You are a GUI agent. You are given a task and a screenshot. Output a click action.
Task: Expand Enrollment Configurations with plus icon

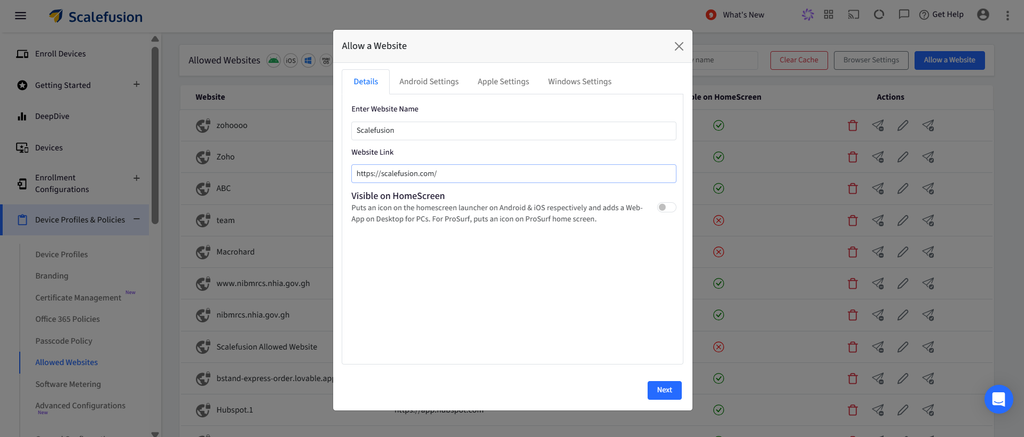coord(136,178)
